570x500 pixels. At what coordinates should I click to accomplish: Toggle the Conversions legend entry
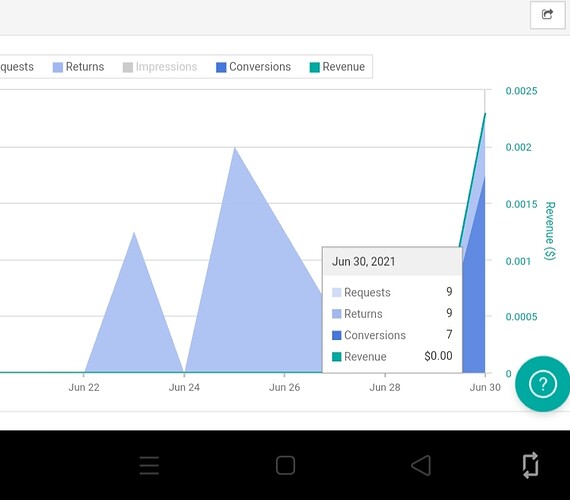(x=253, y=67)
